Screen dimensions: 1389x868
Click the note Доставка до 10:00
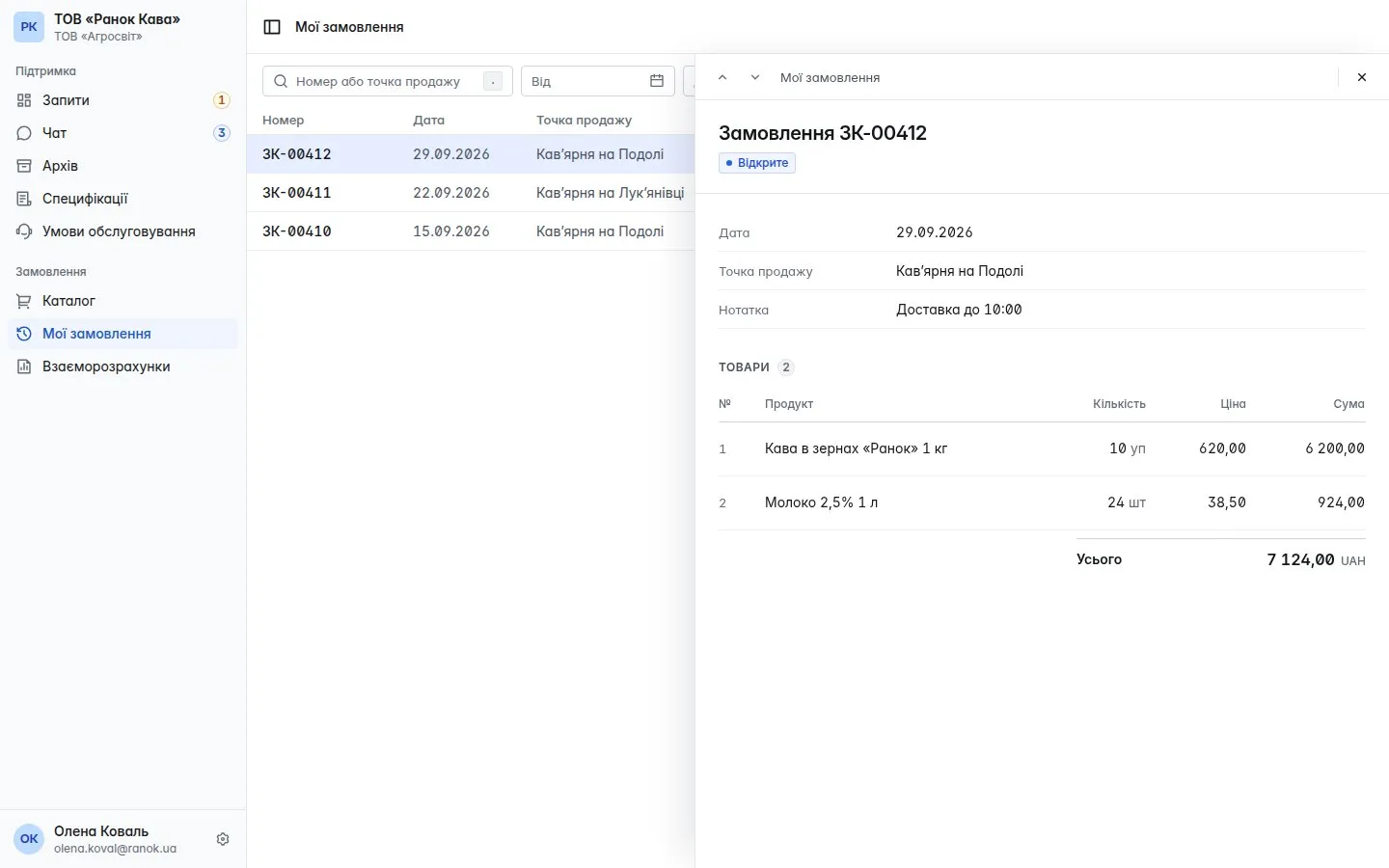point(959,310)
